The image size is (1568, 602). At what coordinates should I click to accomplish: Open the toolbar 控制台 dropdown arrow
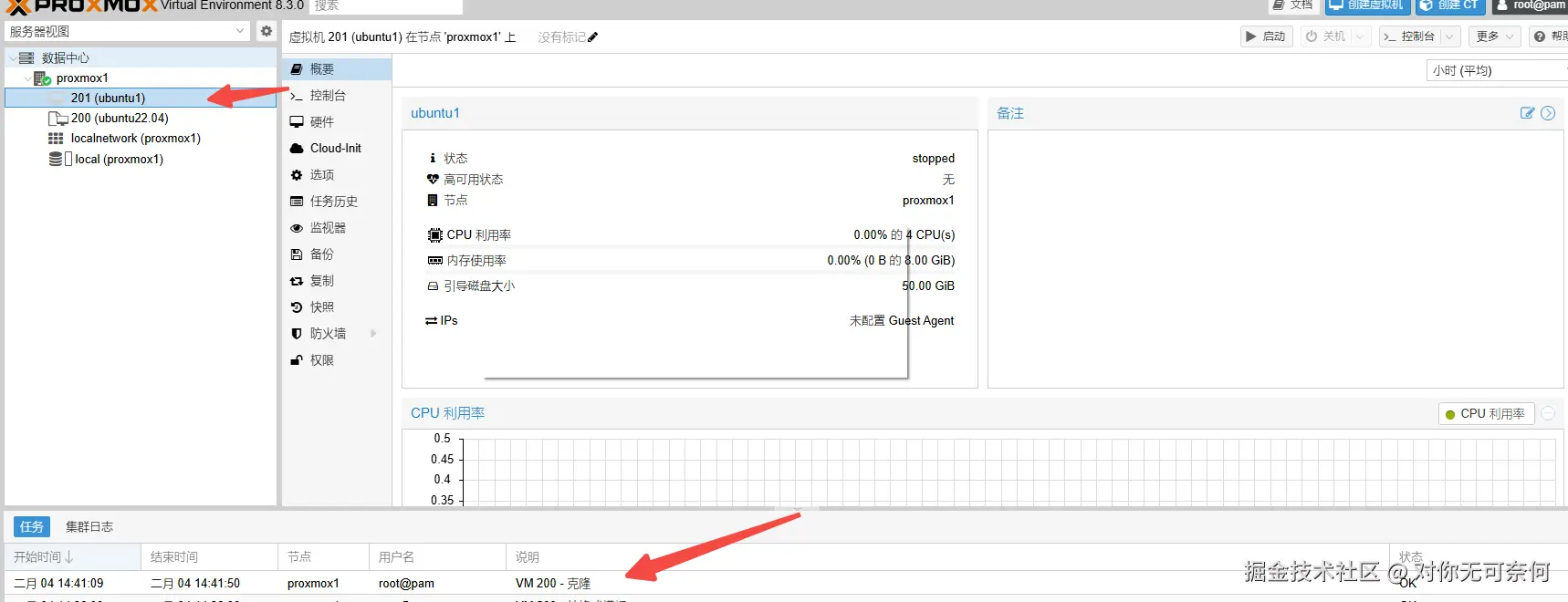click(1449, 36)
